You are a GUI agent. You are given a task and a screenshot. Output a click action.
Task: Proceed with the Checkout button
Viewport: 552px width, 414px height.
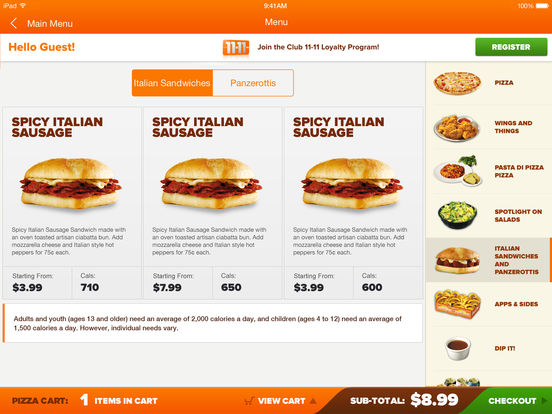point(515,401)
